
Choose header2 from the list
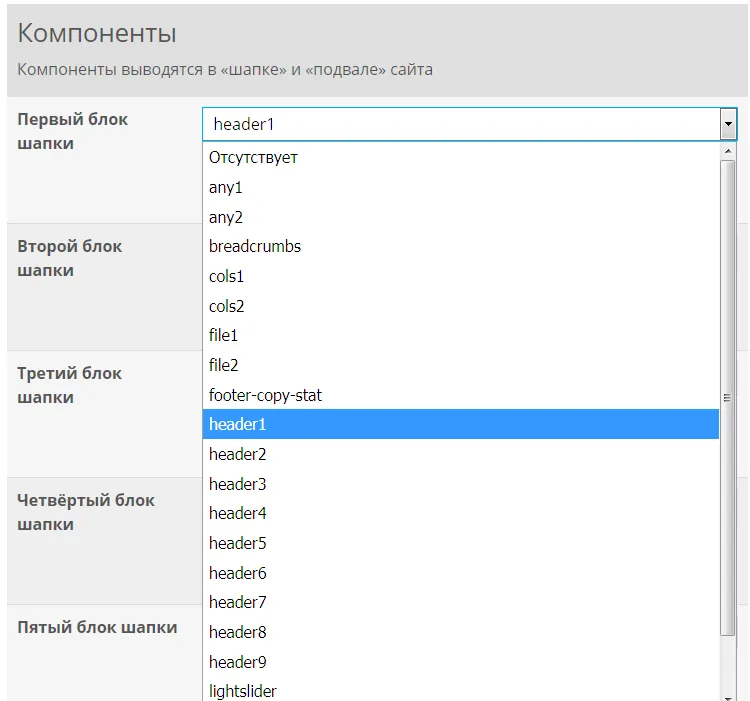point(238,454)
